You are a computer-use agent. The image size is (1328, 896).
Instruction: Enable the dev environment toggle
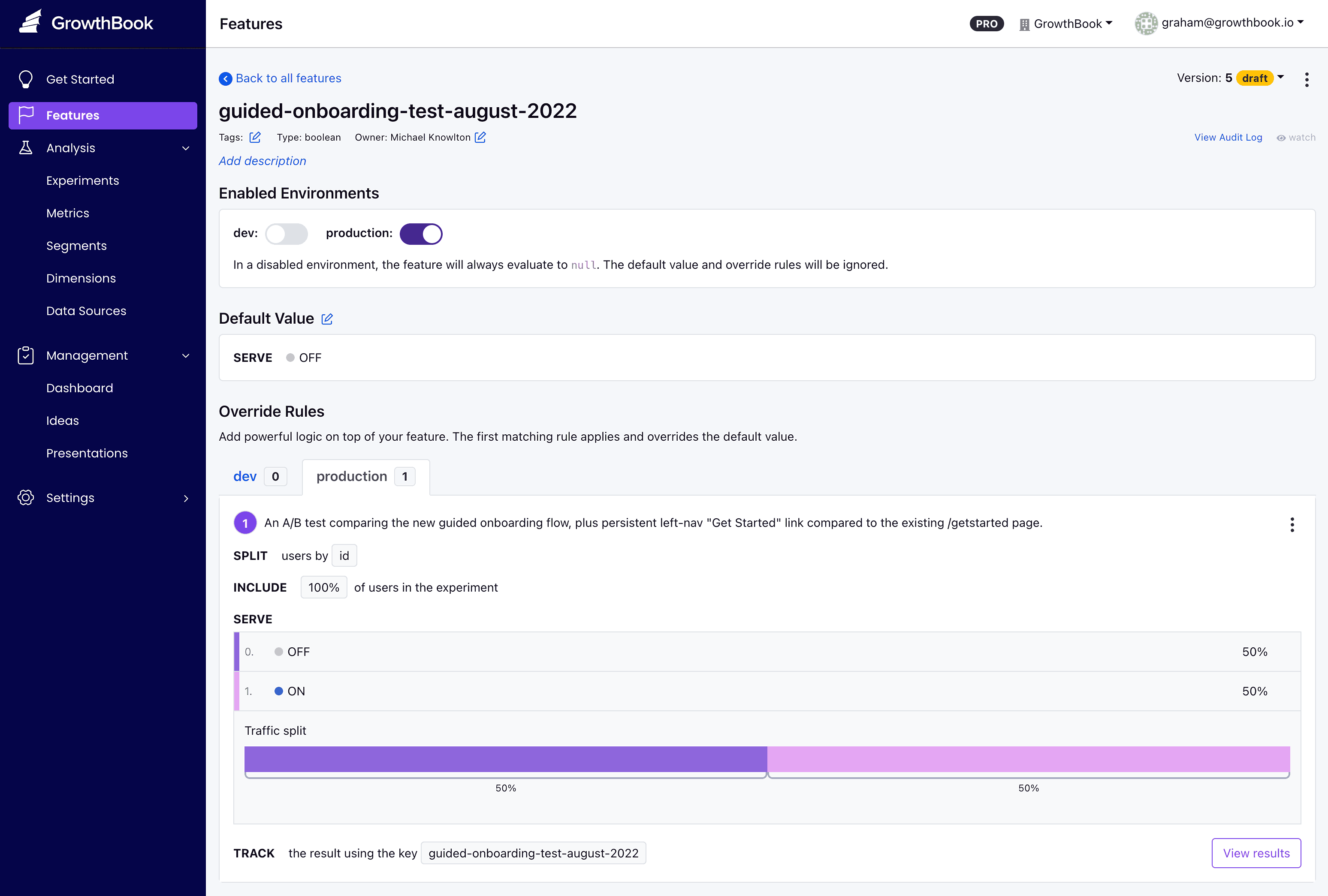pos(286,234)
